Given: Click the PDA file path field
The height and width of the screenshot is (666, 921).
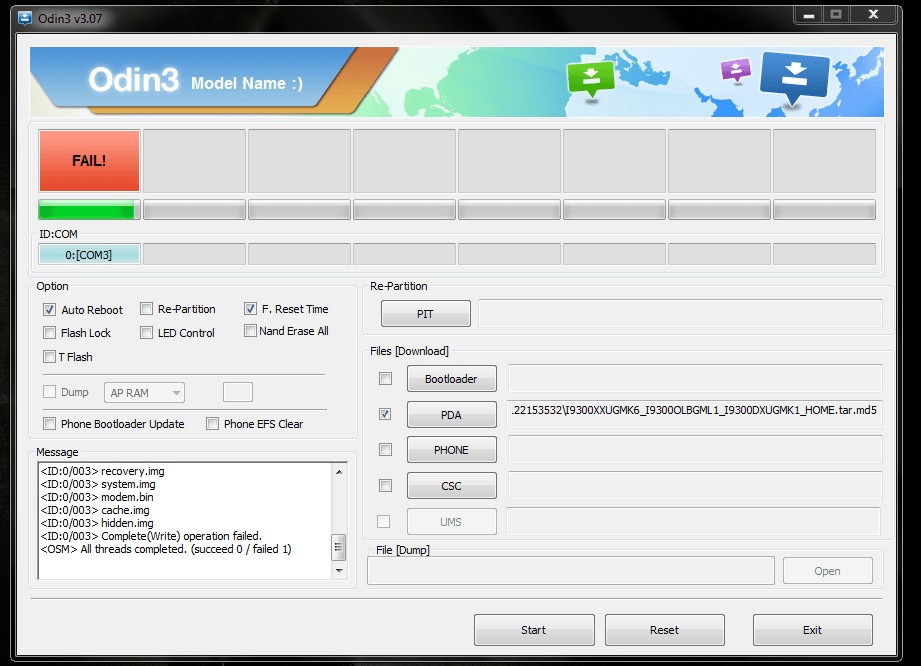Looking at the screenshot, I should tap(695, 414).
